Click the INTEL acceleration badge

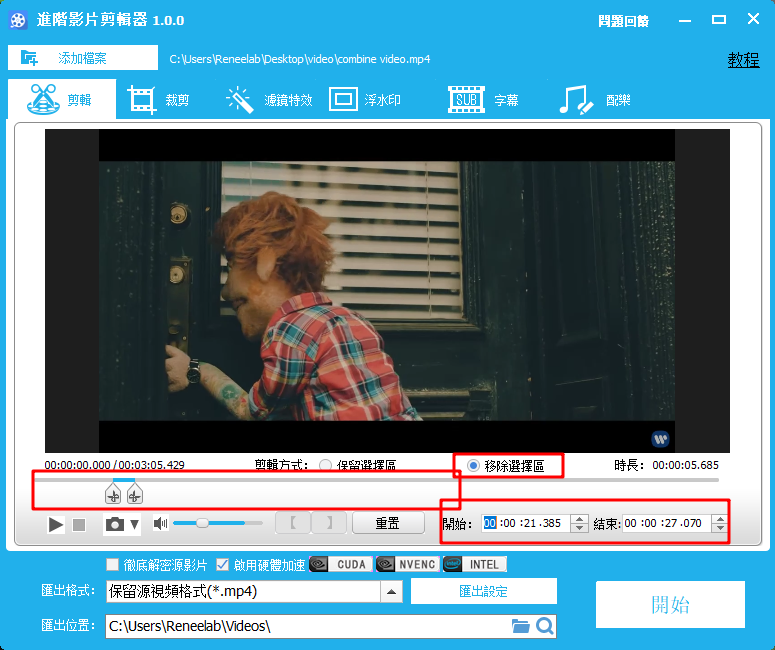[474, 564]
